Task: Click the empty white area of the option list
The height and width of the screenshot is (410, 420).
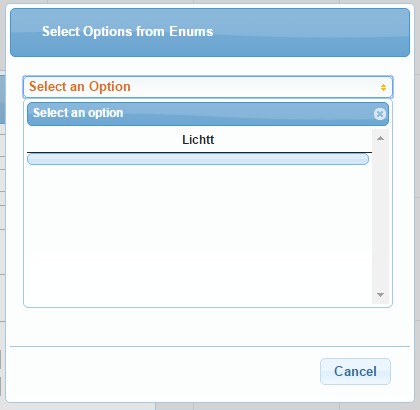Action: click(x=199, y=233)
